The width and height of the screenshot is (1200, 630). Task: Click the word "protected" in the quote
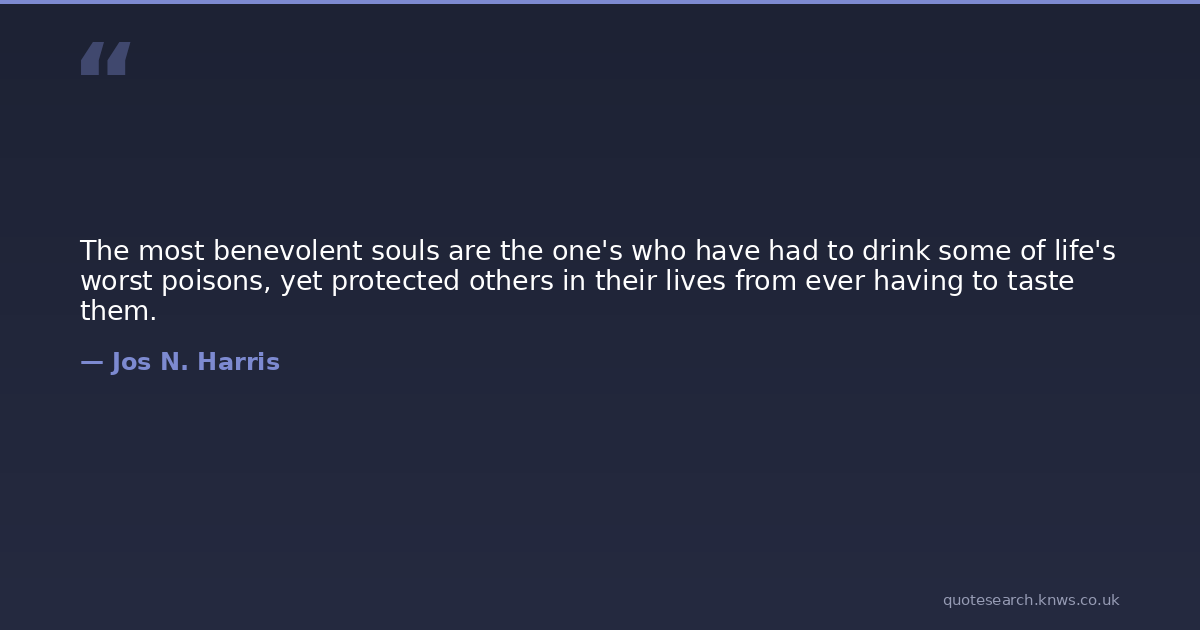pyautogui.click(x=396, y=282)
